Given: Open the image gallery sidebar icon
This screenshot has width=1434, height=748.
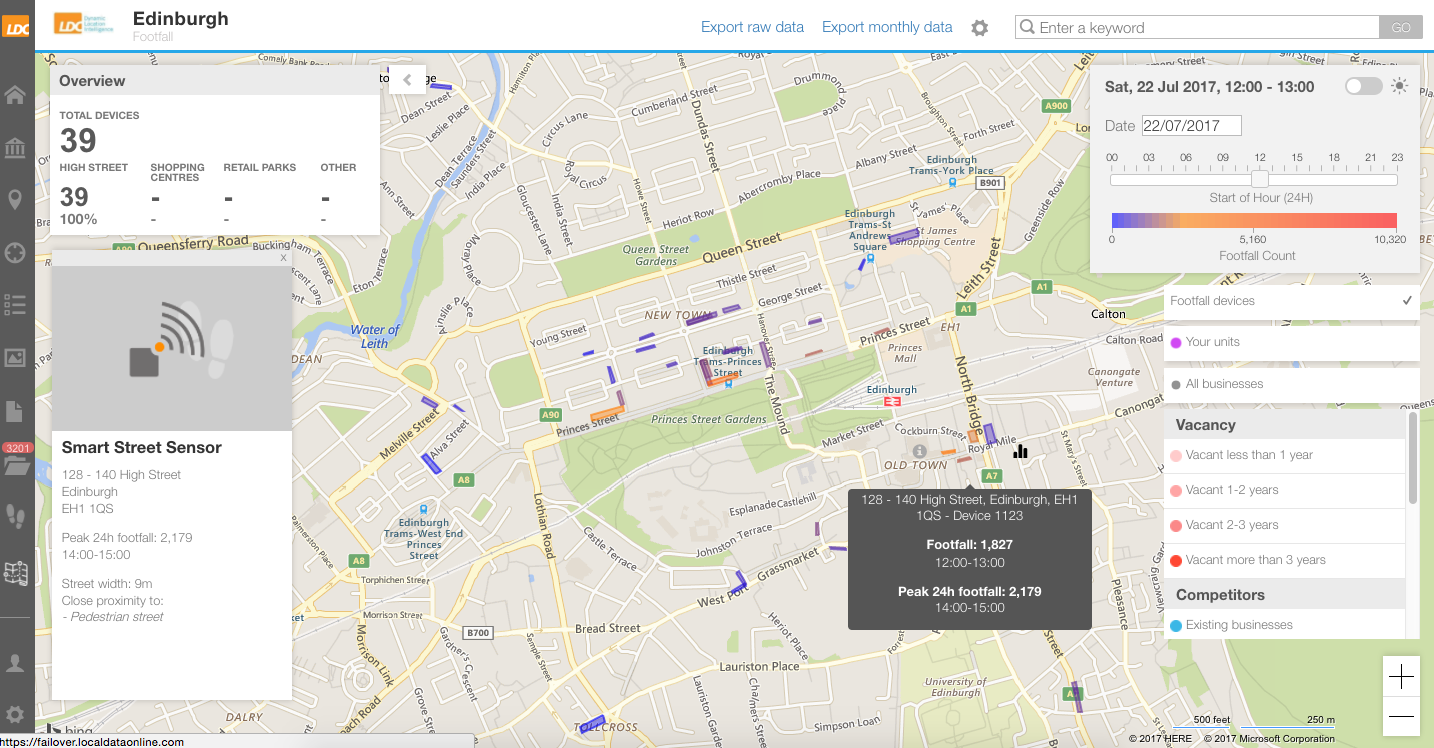Looking at the screenshot, I should pos(15,357).
